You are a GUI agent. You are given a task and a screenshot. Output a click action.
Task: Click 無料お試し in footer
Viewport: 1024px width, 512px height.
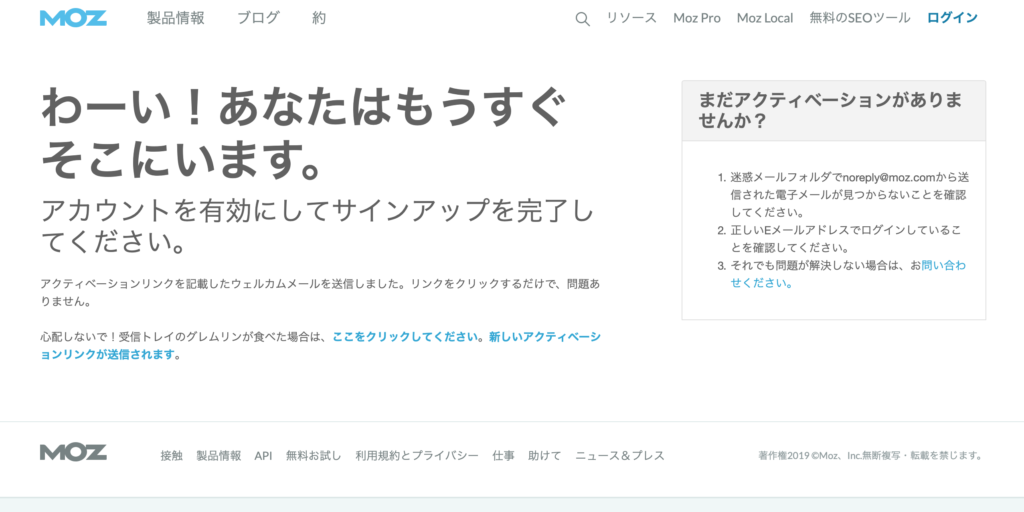(x=313, y=456)
